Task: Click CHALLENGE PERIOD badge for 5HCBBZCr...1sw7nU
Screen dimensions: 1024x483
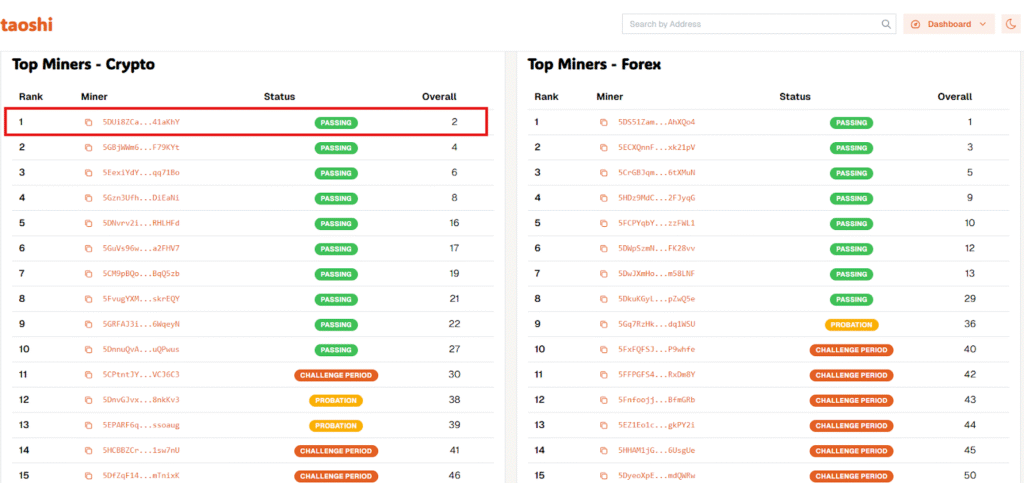Action: pos(336,451)
